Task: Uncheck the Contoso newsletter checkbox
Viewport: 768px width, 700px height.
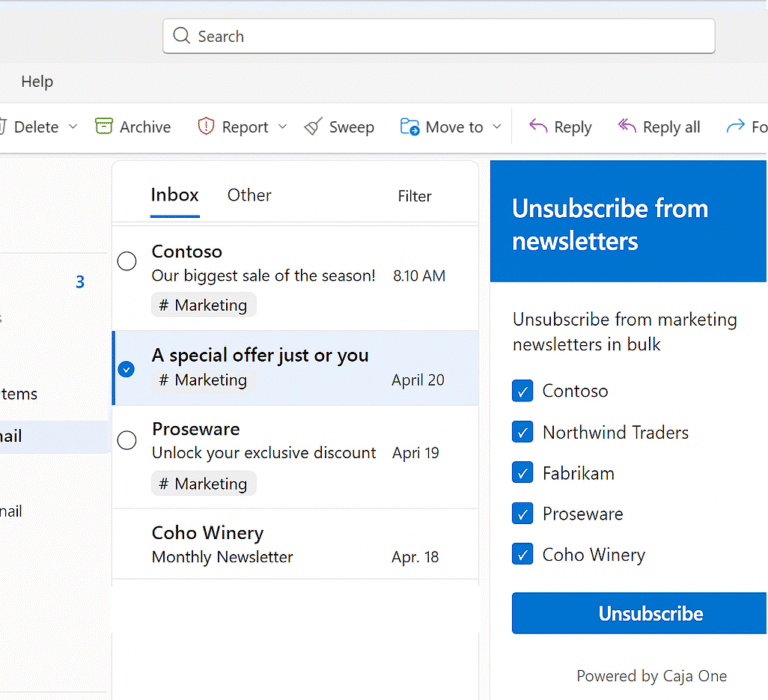Action: click(x=523, y=391)
